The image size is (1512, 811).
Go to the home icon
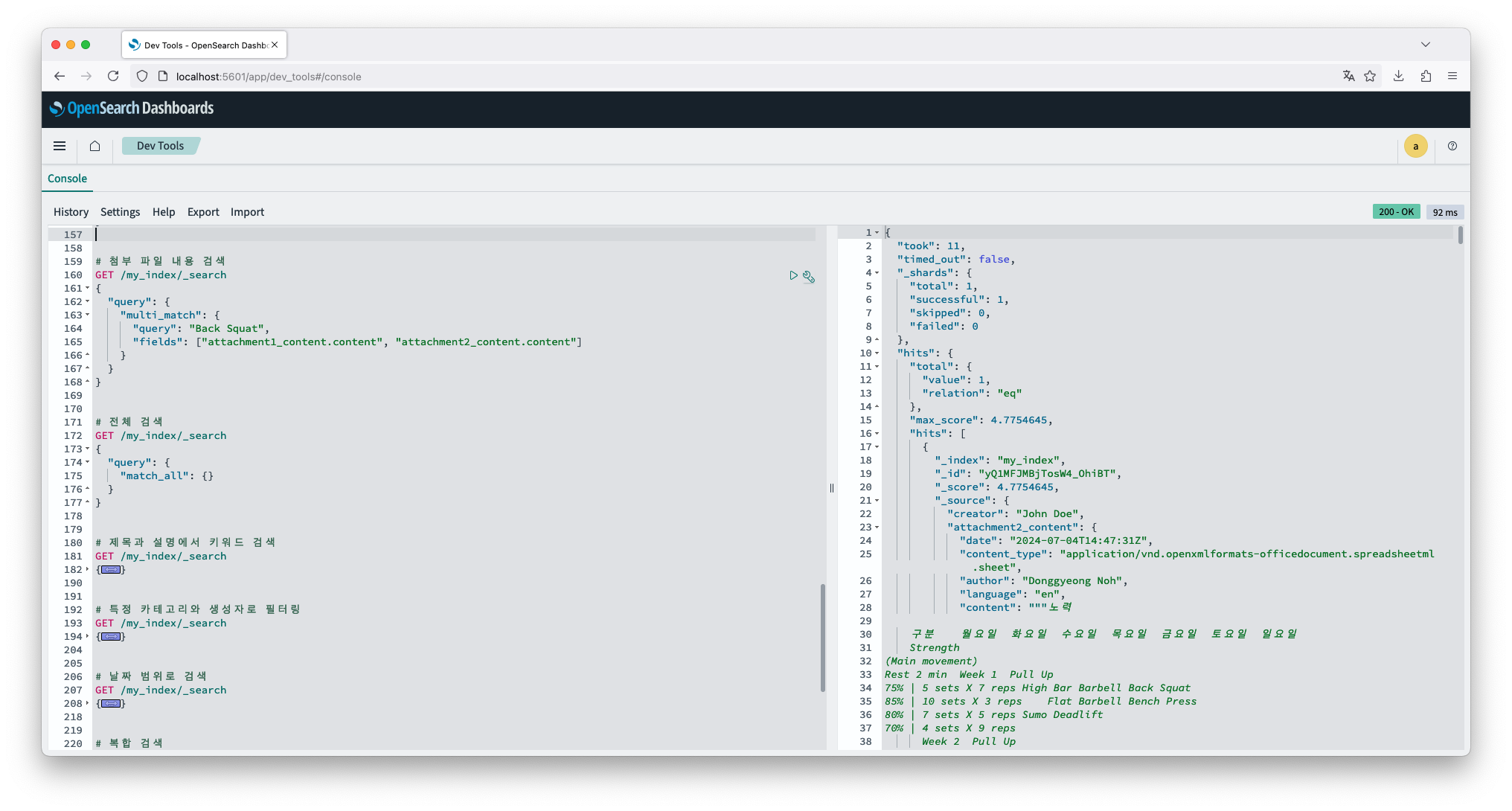(94, 146)
